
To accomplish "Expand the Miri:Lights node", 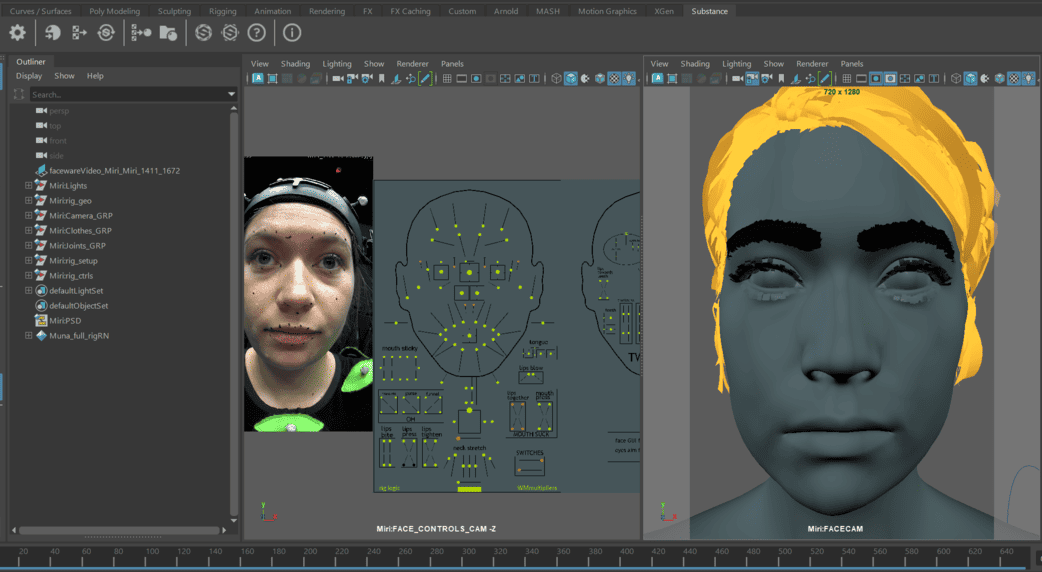I will [x=28, y=185].
